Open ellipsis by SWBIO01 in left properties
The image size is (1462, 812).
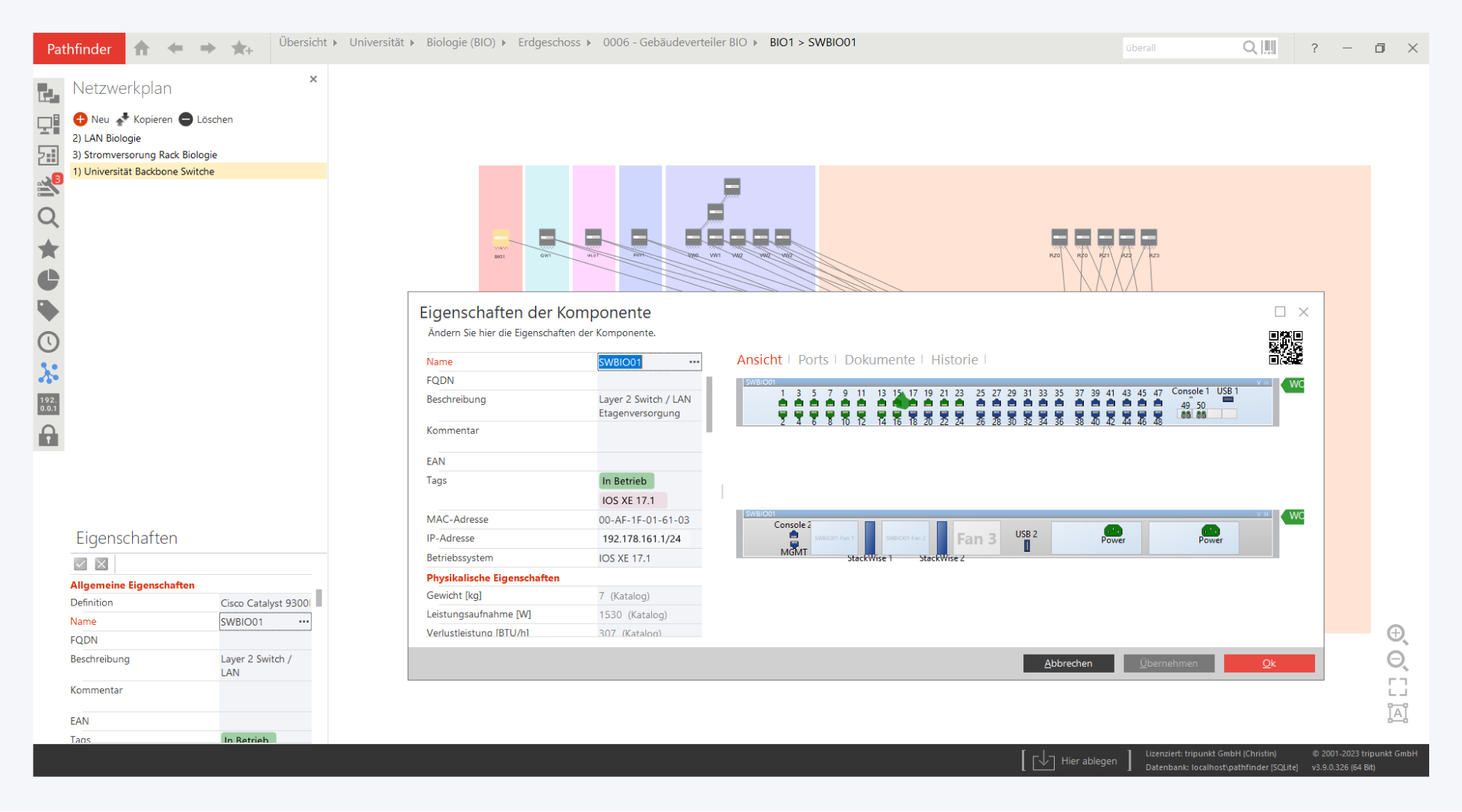(304, 621)
